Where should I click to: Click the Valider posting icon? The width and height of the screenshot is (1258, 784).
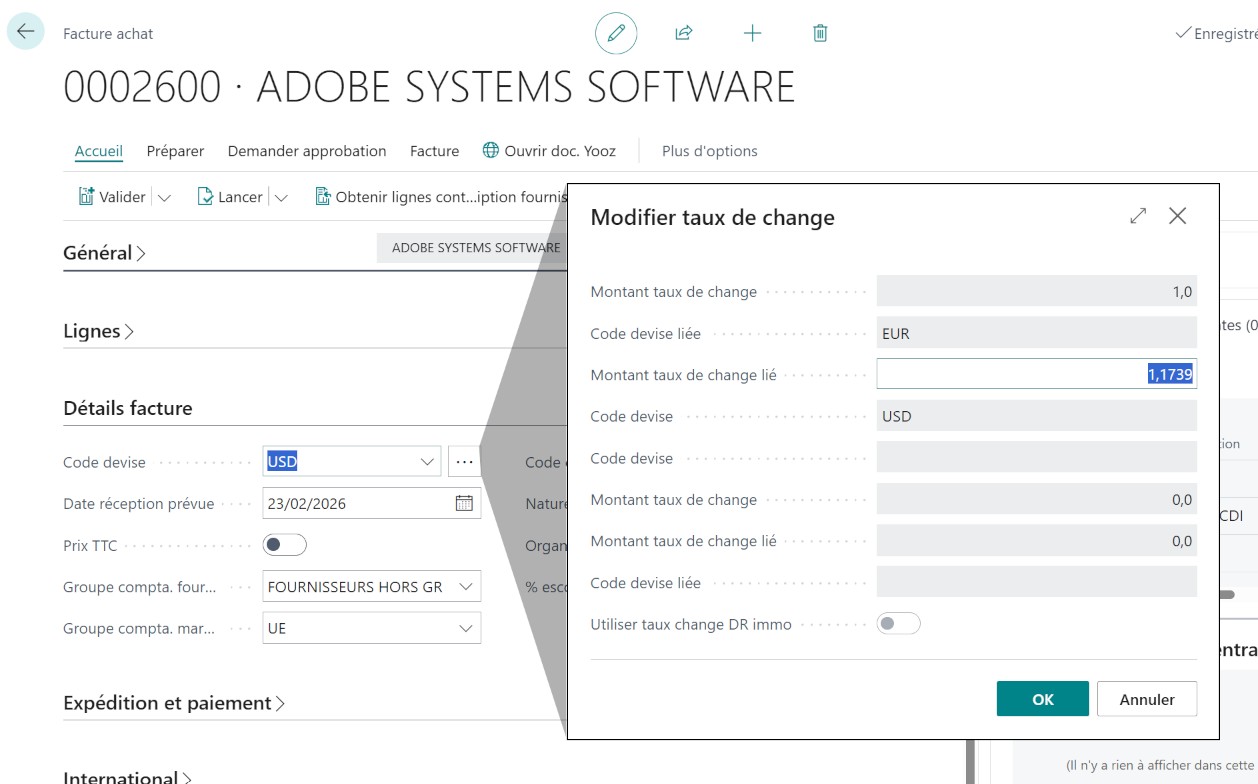pyautogui.click(x=87, y=196)
